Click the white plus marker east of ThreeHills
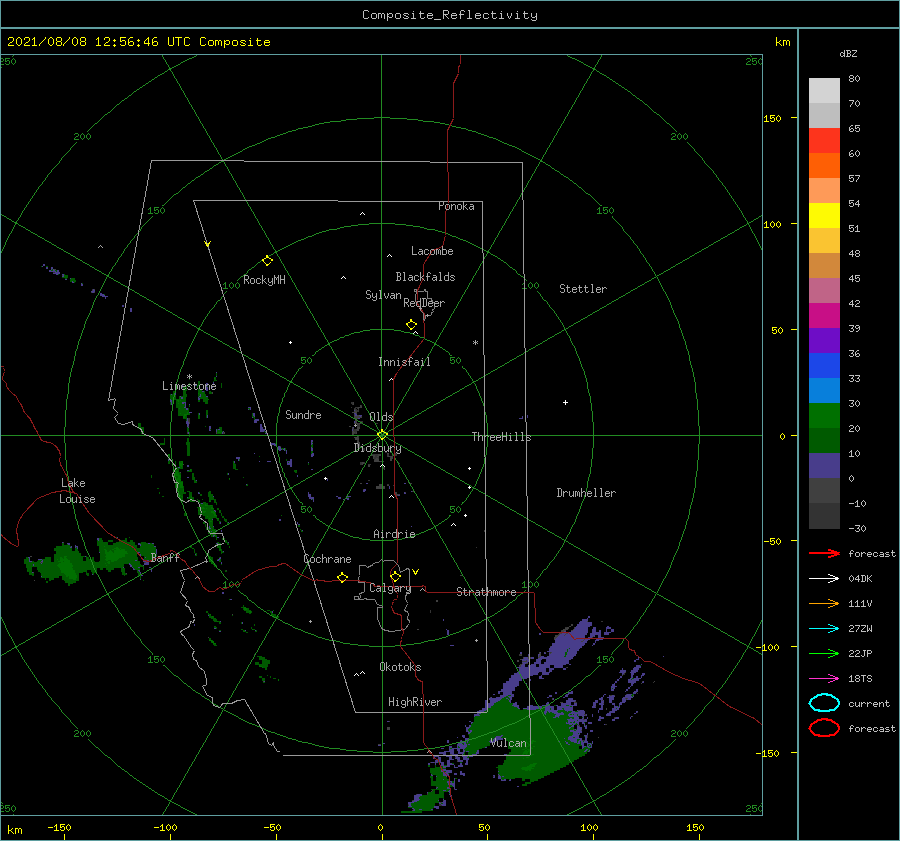The height and width of the screenshot is (841, 900). pyautogui.click(x=565, y=402)
